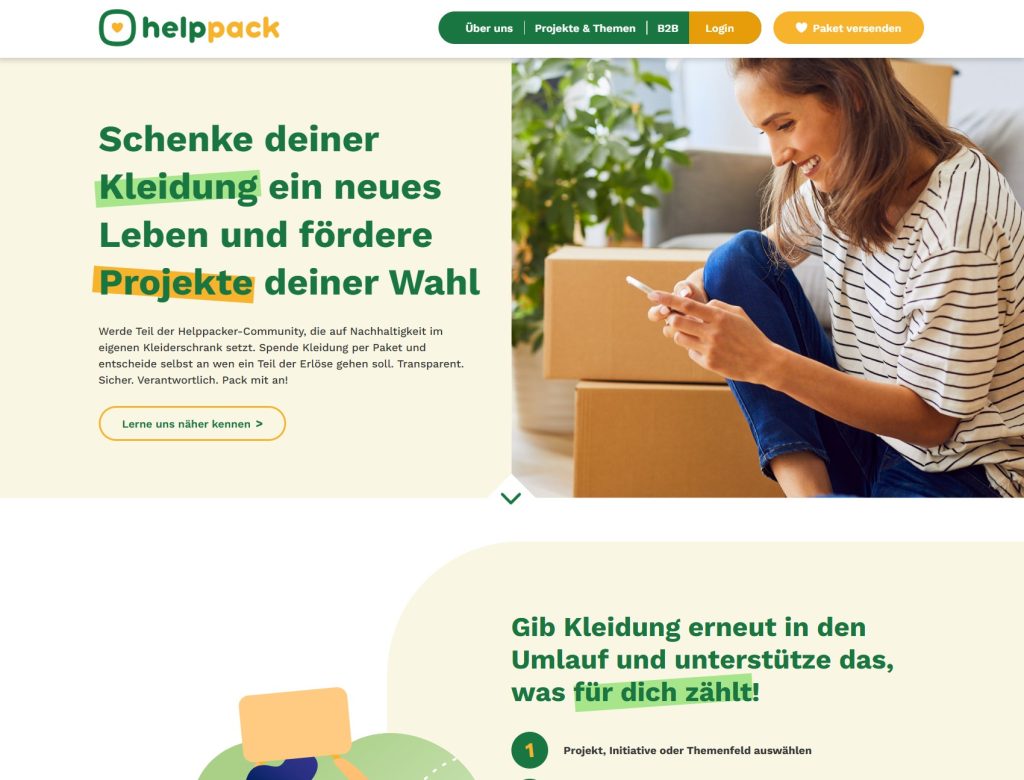
Task: Click the highlighted word Kleidung in headline
Action: coord(178,187)
